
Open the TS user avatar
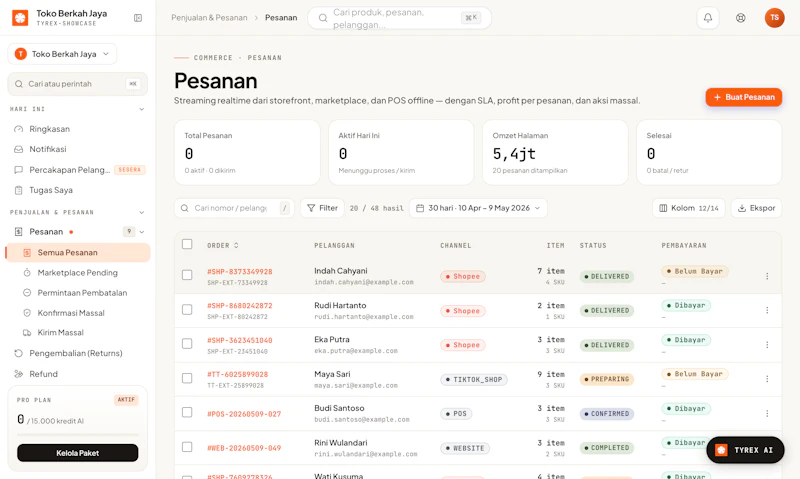coord(774,18)
